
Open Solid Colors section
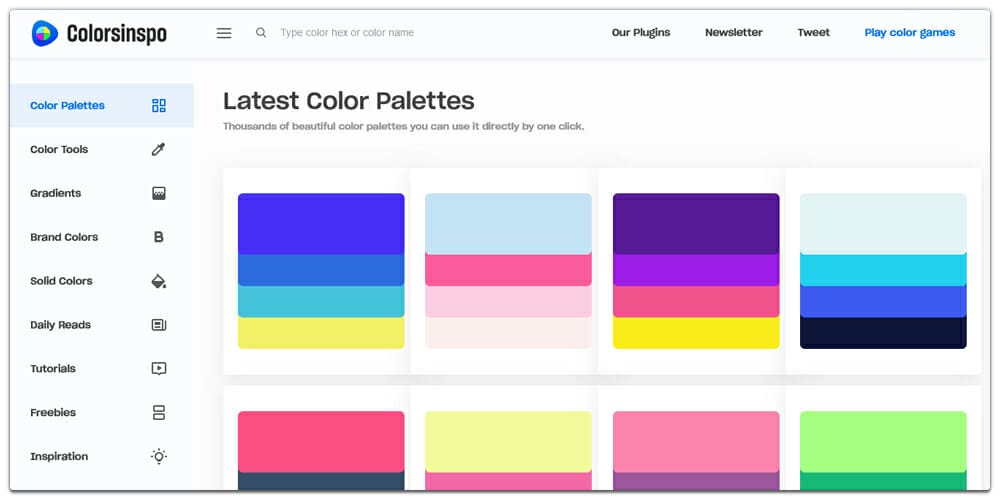pyautogui.click(x=61, y=281)
